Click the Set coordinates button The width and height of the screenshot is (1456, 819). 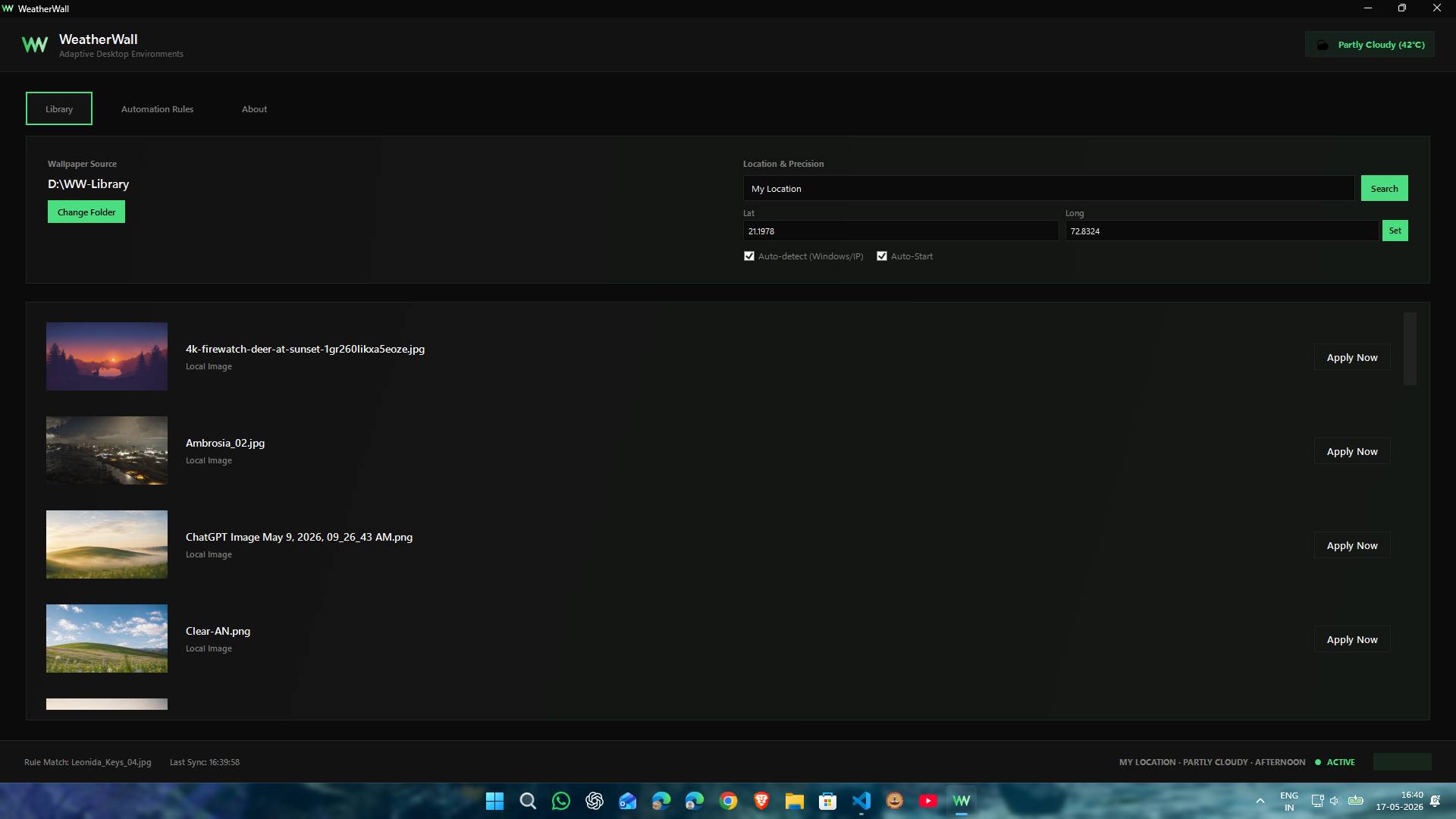tap(1395, 231)
